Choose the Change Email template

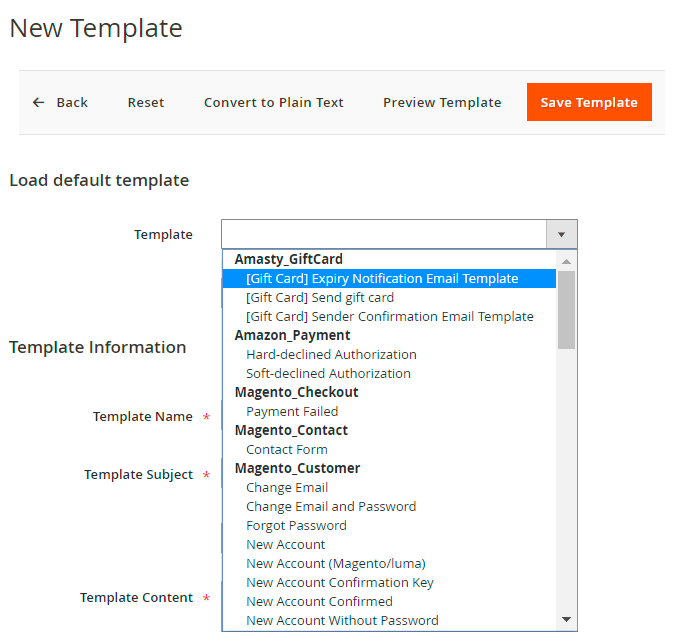pos(287,487)
